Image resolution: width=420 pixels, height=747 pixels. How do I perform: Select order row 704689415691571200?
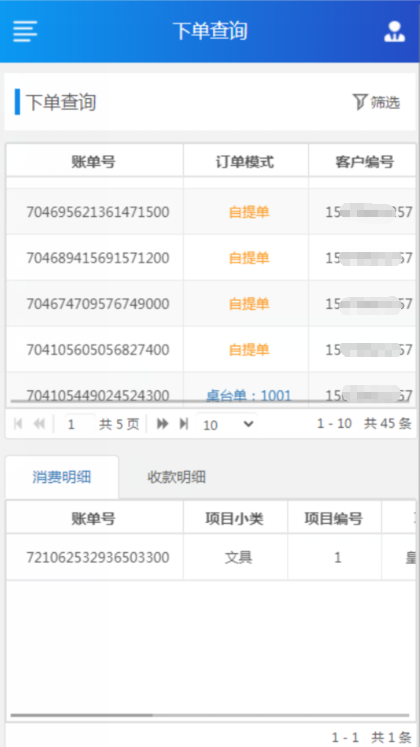(210, 258)
